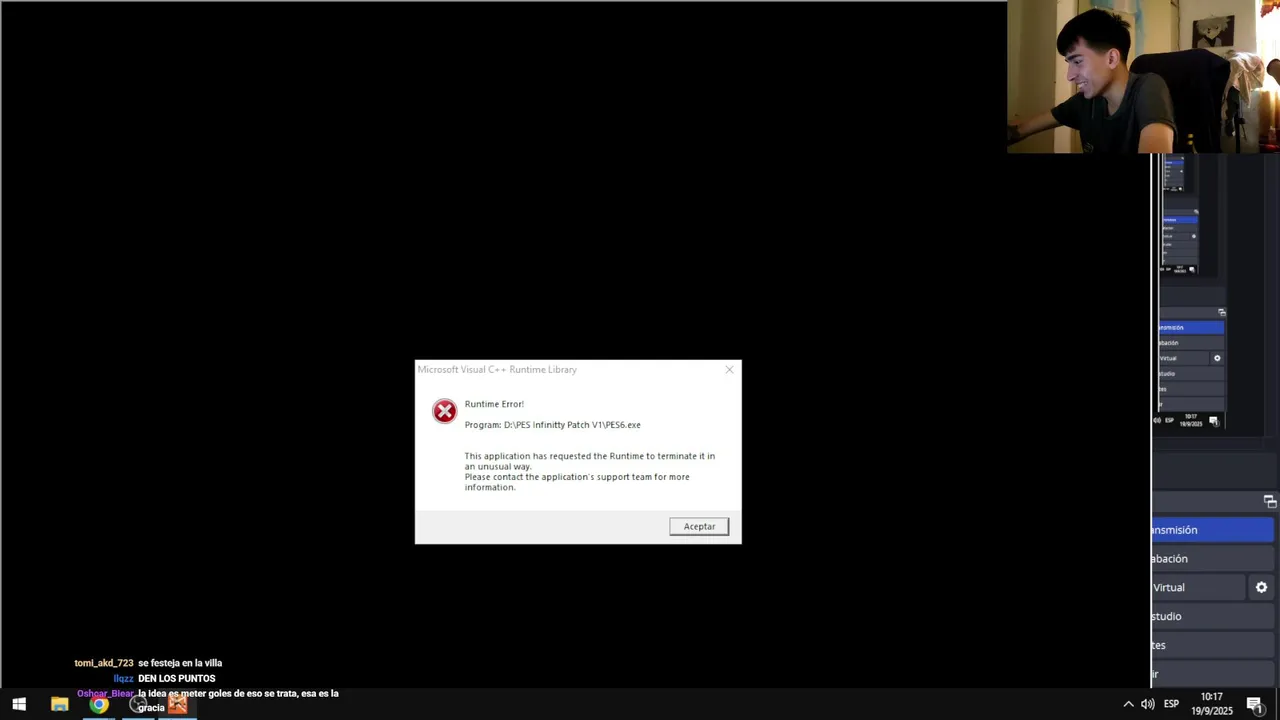Viewport: 1280px width, 720px height.
Task: Switch ESP keyboard language indicator
Action: click(1171, 704)
